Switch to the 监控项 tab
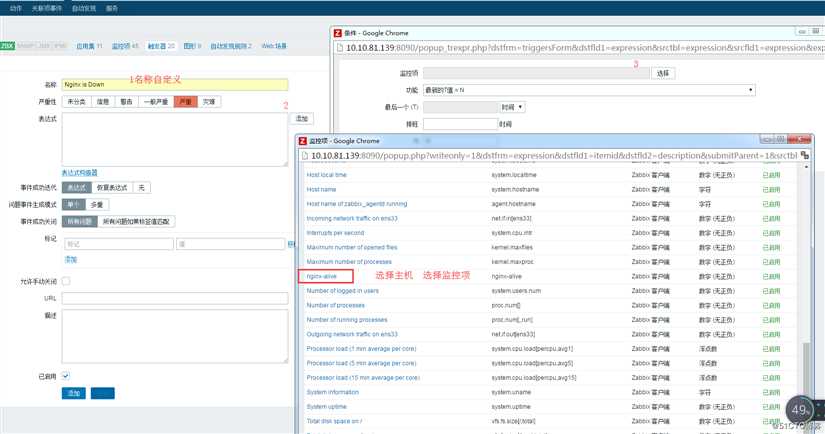The height and width of the screenshot is (434, 825). point(125,46)
